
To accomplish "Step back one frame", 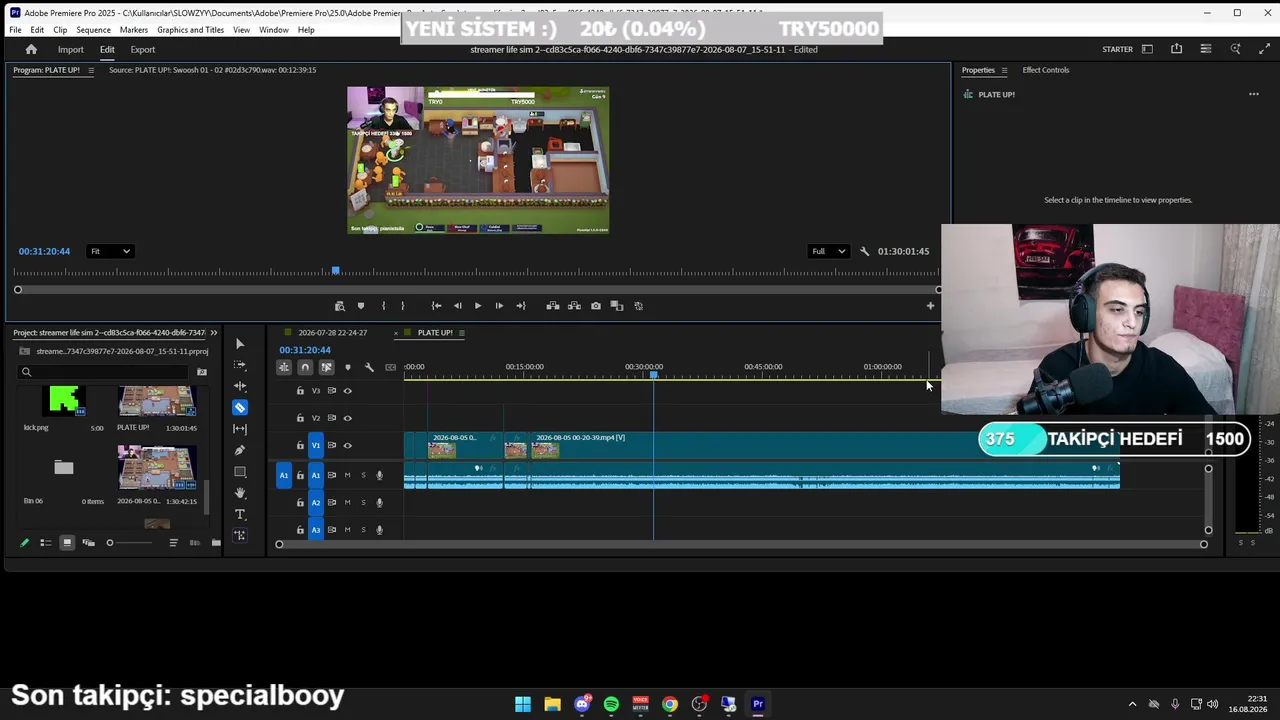I will [458, 306].
